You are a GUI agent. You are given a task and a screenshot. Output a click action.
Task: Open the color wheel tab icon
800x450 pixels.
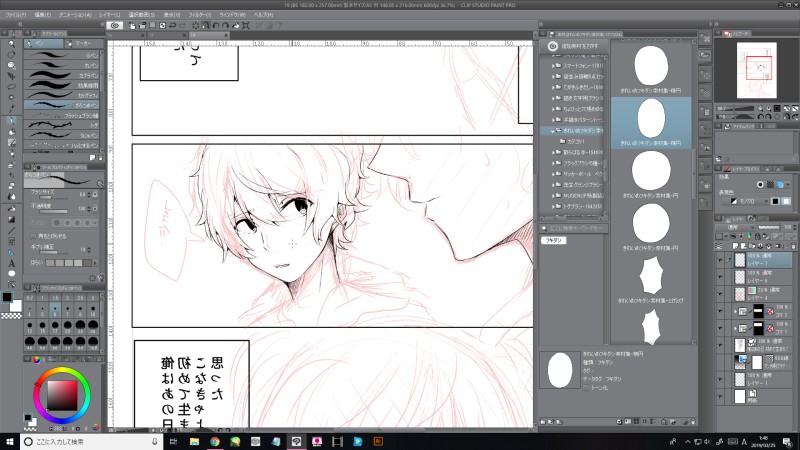[x=36, y=359]
